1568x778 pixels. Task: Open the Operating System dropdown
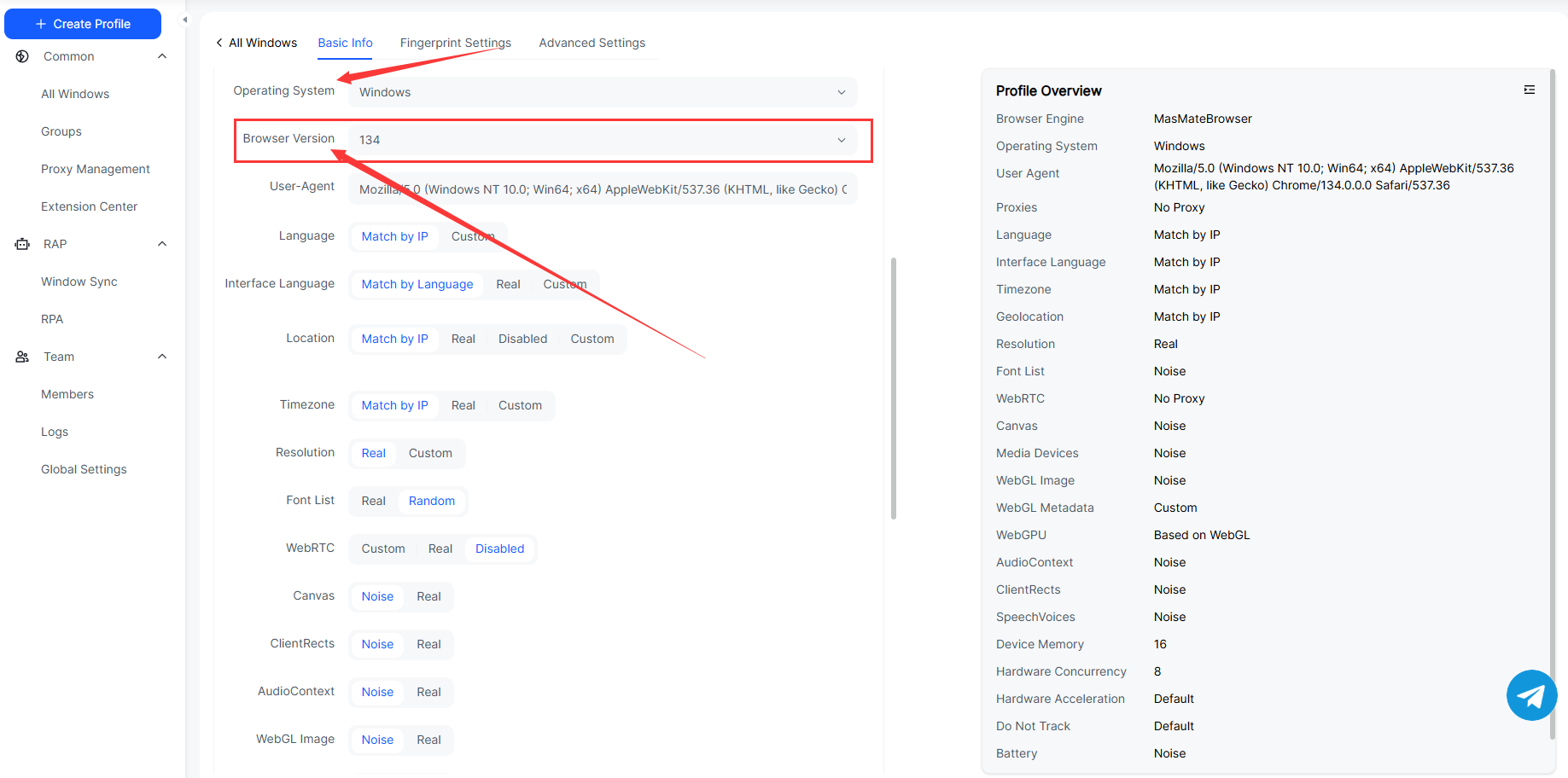tap(602, 92)
